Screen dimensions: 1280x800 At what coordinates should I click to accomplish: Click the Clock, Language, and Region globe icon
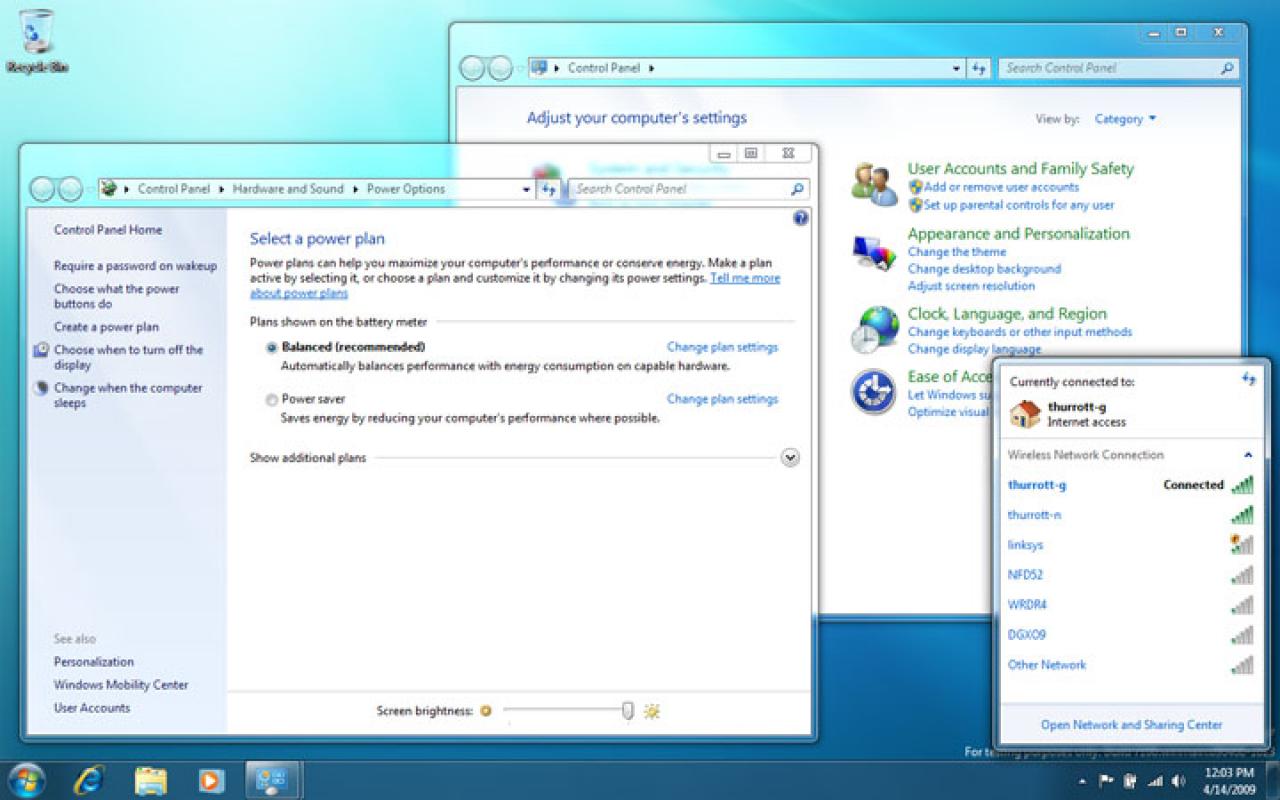pyautogui.click(x=874, y=330)
